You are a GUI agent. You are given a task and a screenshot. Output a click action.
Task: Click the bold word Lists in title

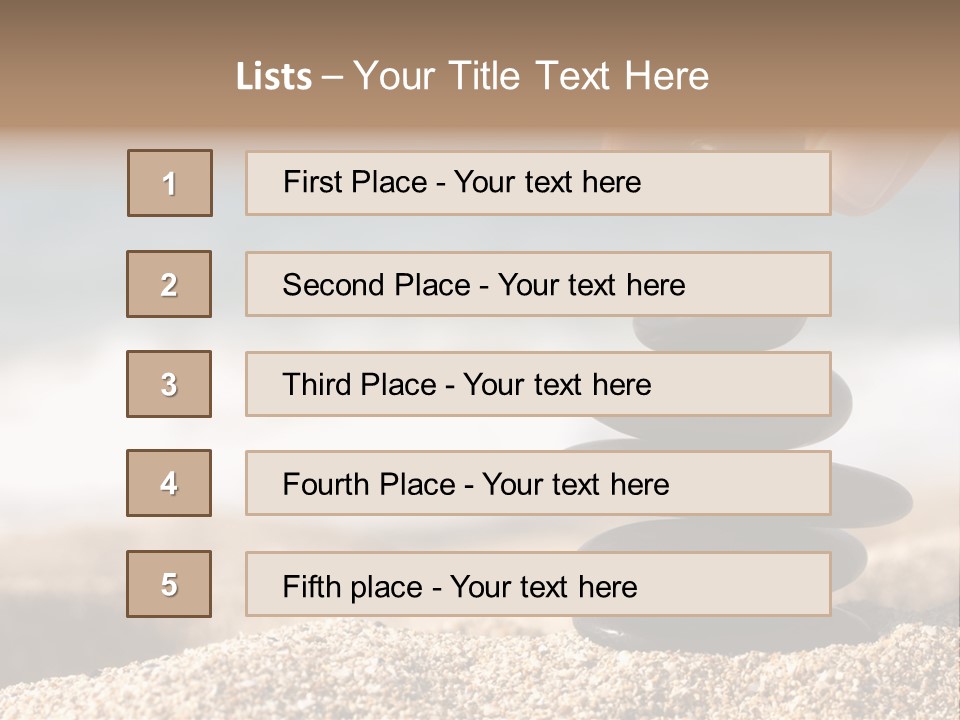click(274, 77)
